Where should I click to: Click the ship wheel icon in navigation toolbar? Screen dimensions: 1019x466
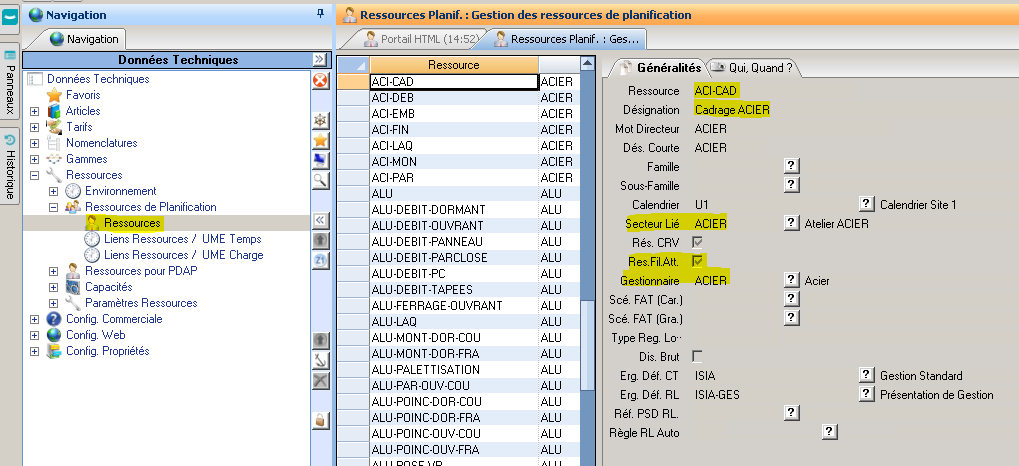pos(320,121)
